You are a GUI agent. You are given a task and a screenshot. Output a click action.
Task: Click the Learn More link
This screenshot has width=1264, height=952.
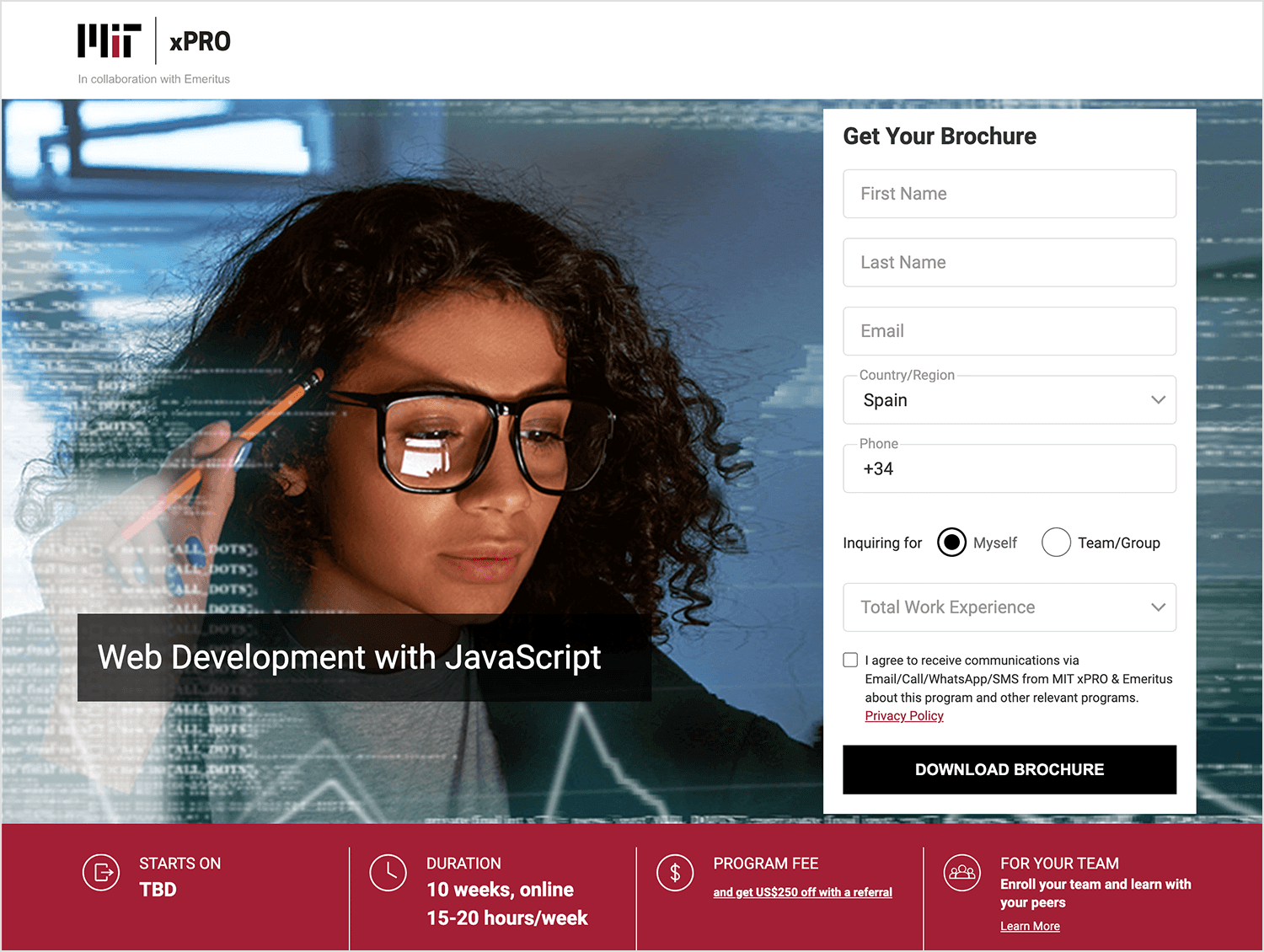tap(1030, 925)
